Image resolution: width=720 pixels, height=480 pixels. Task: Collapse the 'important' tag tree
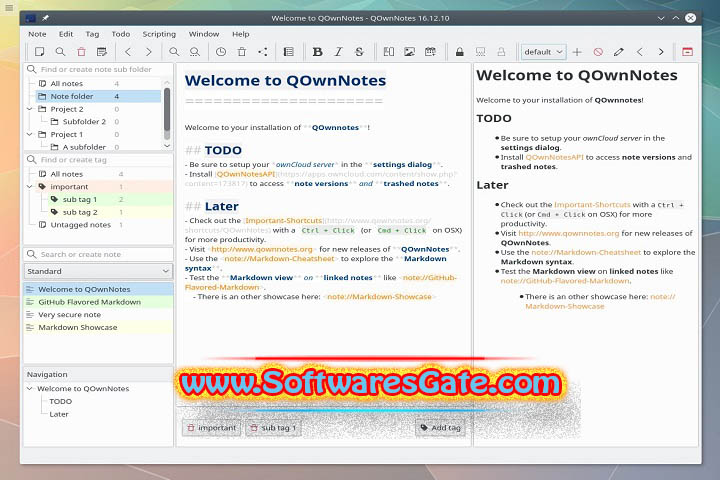point(30,186)
